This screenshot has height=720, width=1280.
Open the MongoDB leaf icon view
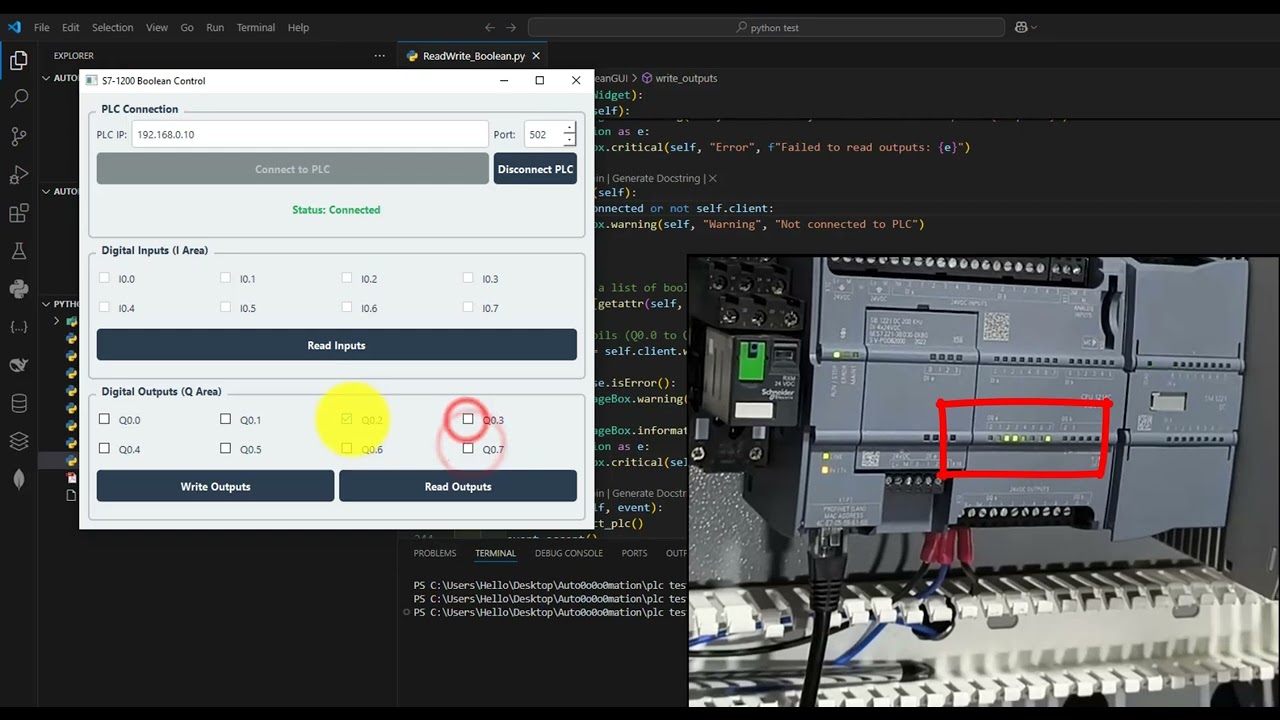(18, 479)
